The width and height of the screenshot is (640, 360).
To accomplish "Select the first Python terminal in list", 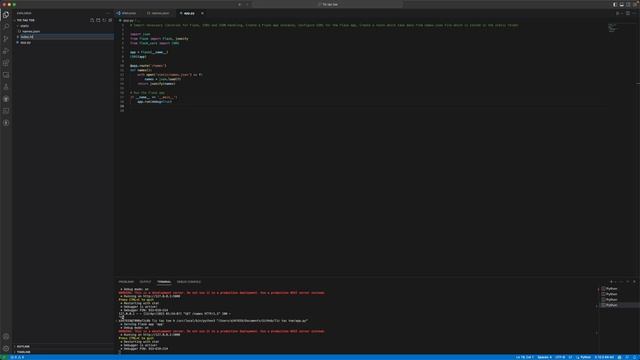I will pyautogui.click(x=611, y=289).
